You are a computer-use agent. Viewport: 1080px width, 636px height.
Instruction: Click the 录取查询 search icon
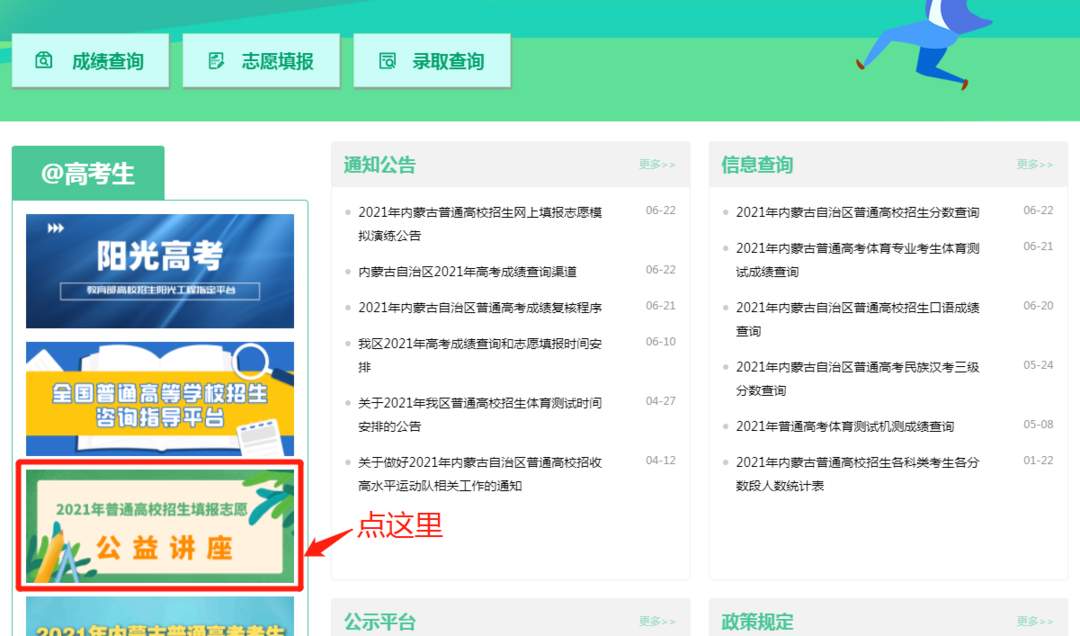387,61
